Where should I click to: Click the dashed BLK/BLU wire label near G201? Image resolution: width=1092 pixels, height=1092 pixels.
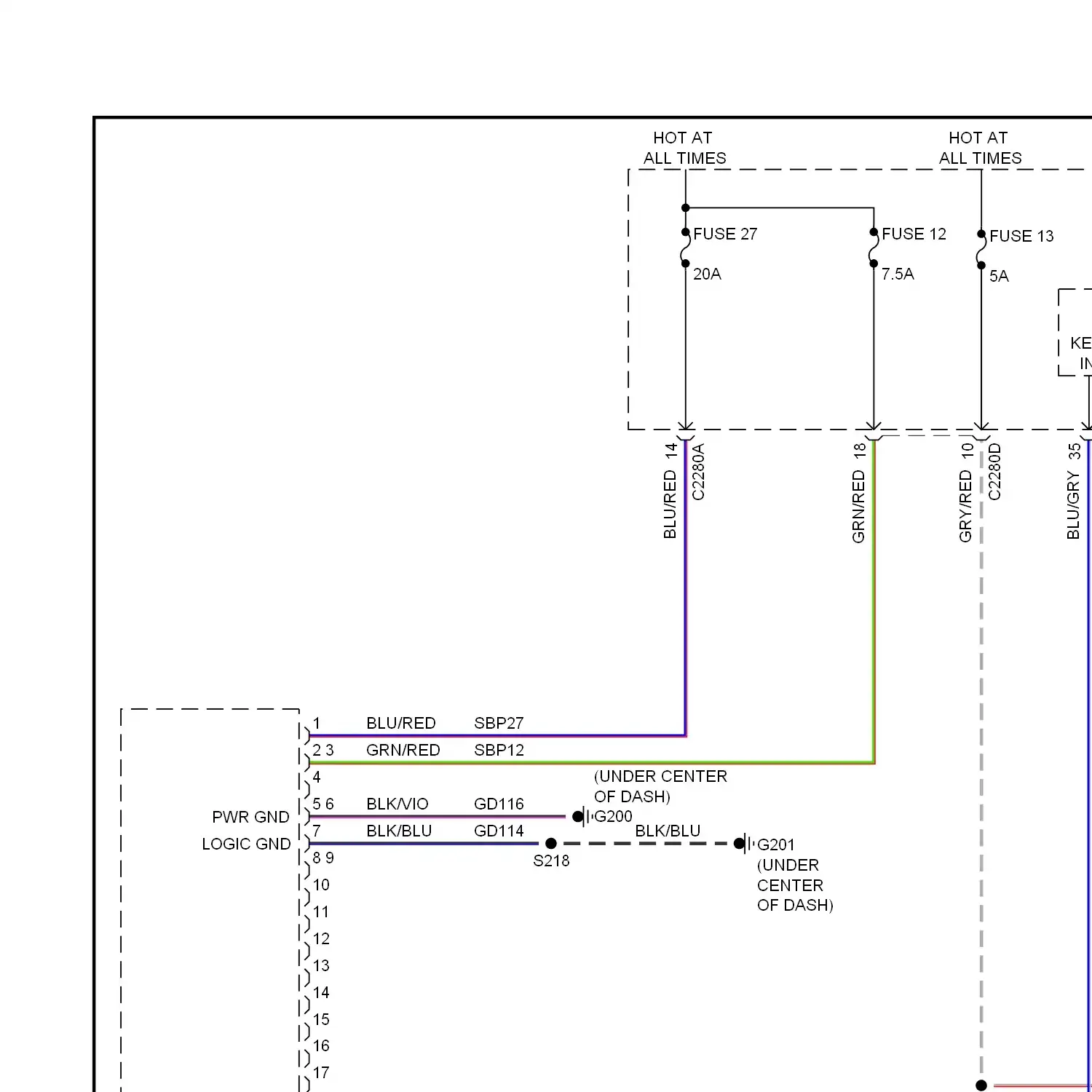668,831
